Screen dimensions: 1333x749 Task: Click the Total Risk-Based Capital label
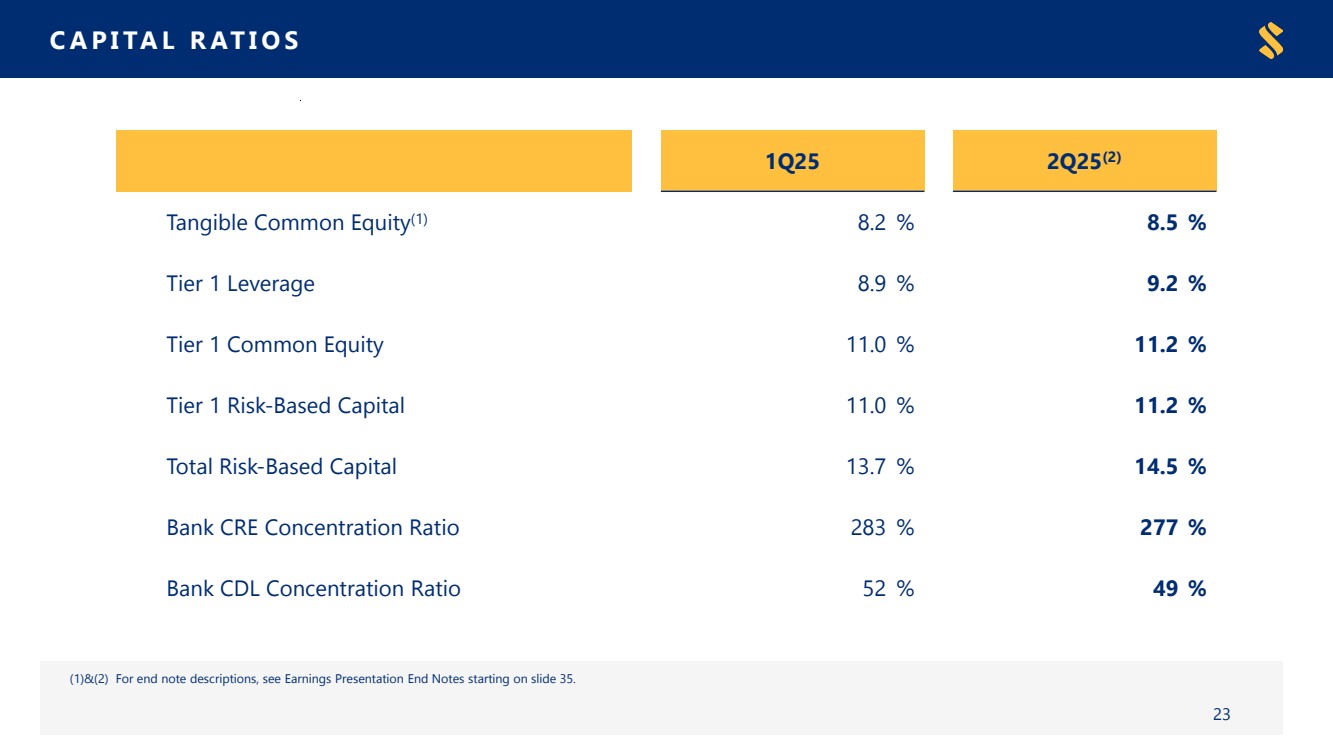point(281,467)
